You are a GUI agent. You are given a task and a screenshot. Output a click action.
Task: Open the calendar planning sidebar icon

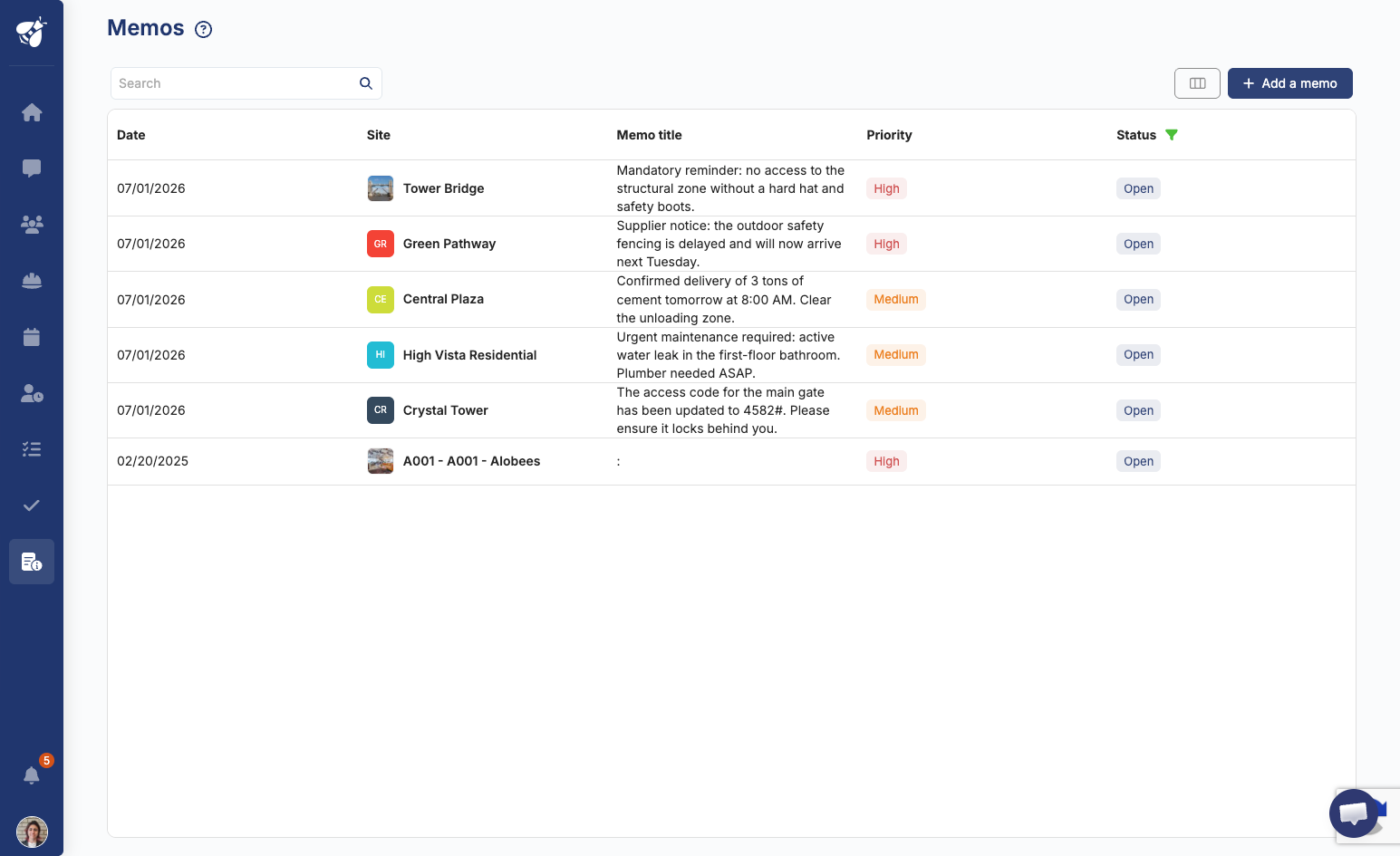tap(32, 337)
